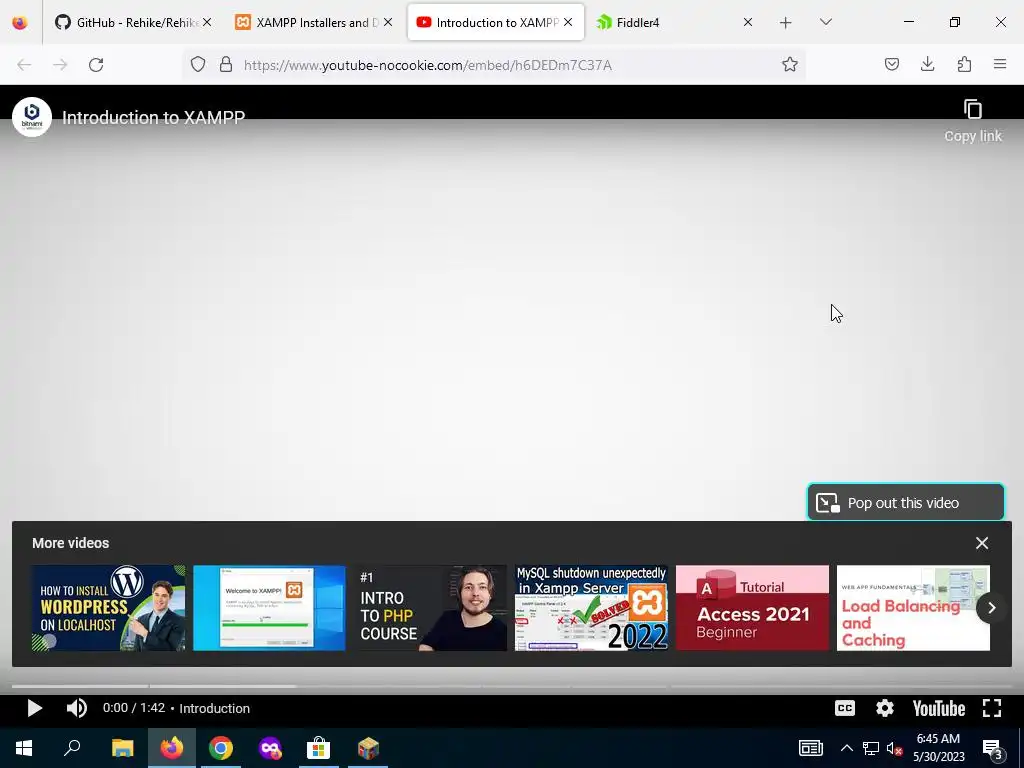Click the Introduction chapter label
The height and width of the screenshot is (768, 1024).
pos(214,708)
